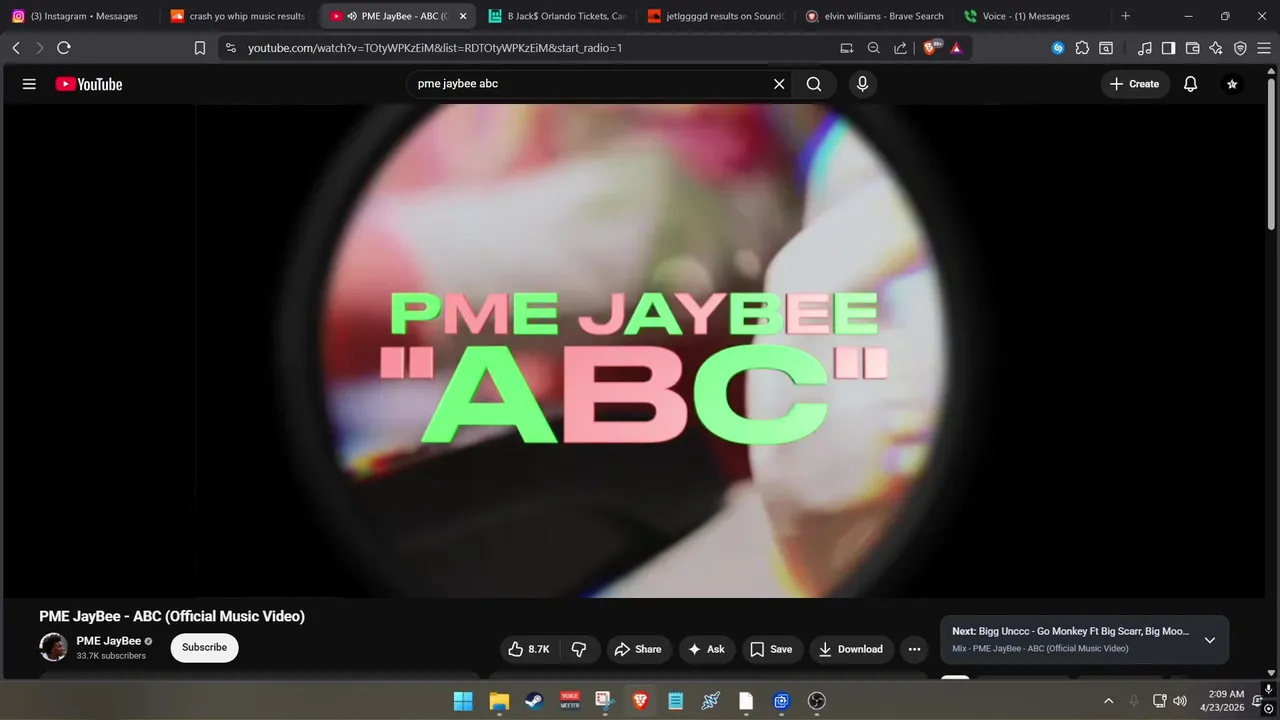The image size is (1280, 720).
Task: Open the Extensions puzzle icon
Action: click(1082, 48)
